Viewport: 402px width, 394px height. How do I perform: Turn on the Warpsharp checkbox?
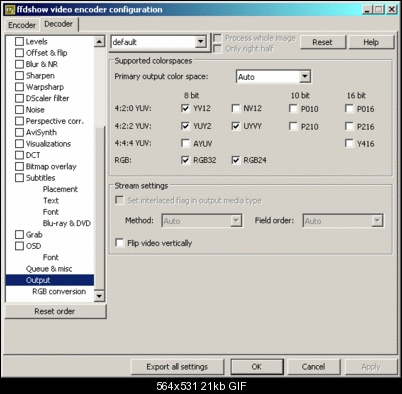point(19,87)
